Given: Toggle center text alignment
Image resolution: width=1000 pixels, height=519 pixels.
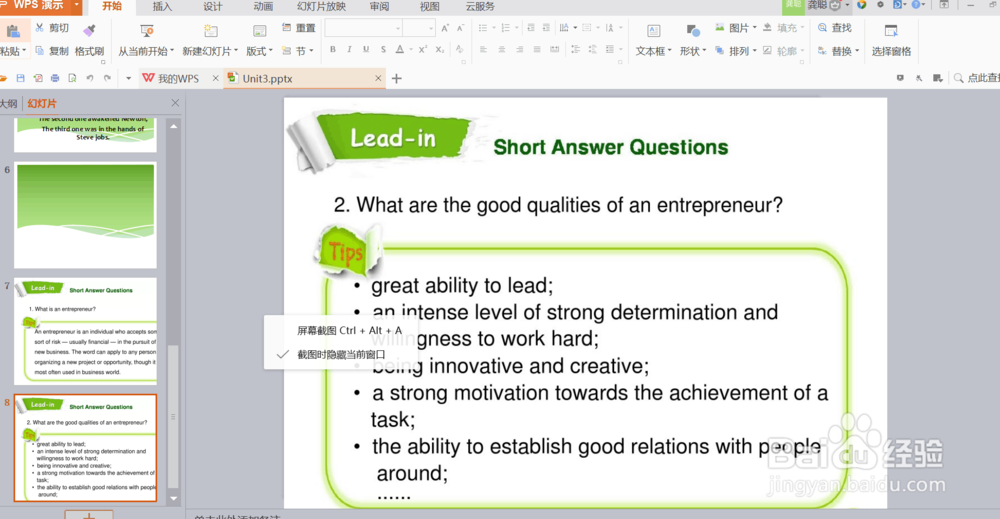Looking at the screenshot, I should coord(502,50).
